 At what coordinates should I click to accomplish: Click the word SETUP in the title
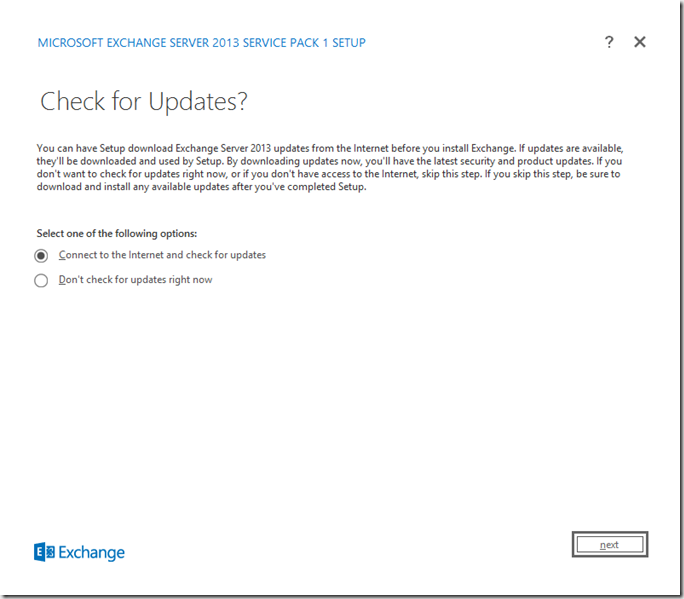(x=345, y=43)
